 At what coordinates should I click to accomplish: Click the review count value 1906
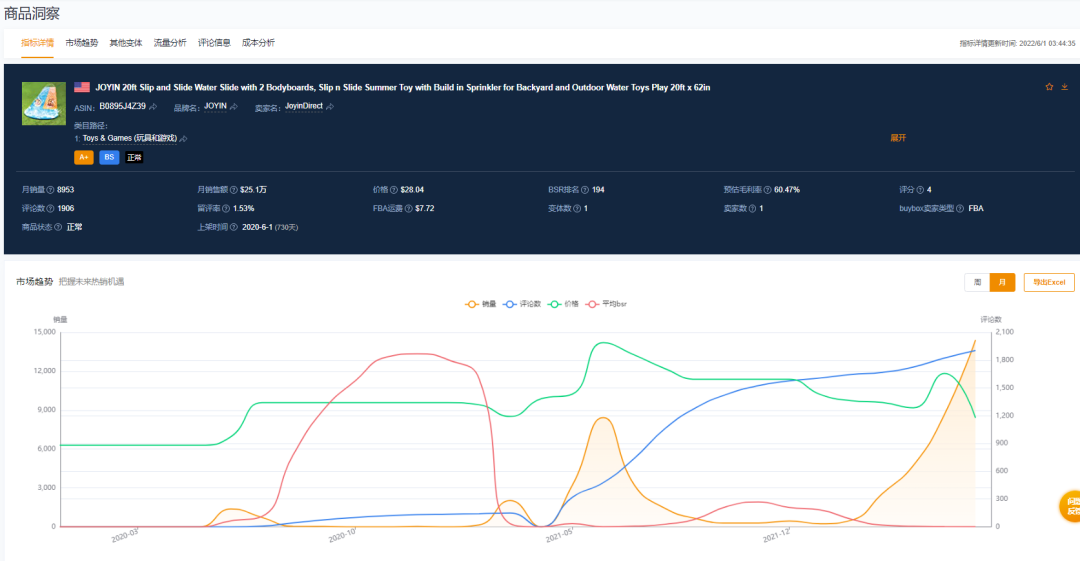click(x=65, y=208)
